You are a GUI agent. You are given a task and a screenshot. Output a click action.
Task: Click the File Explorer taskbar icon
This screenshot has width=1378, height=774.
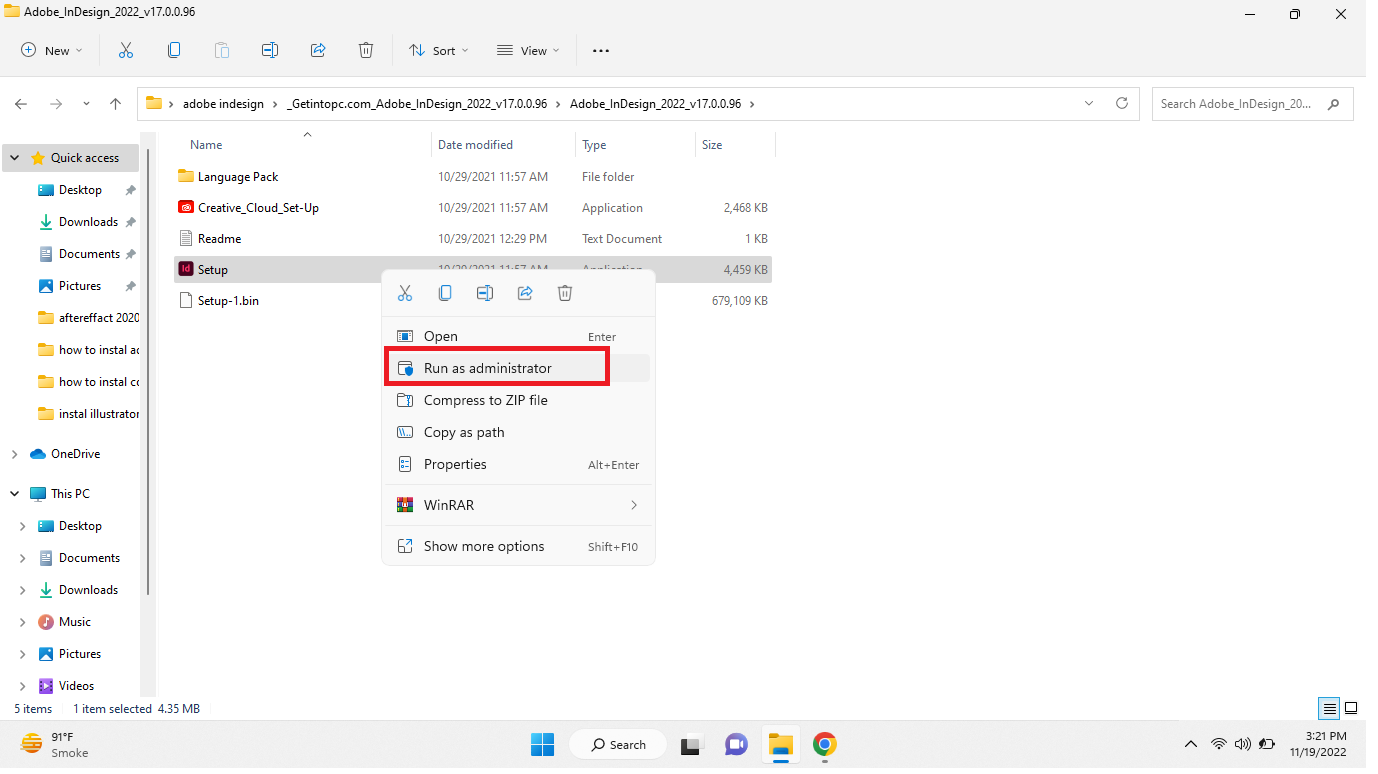[x=780, y=744]
